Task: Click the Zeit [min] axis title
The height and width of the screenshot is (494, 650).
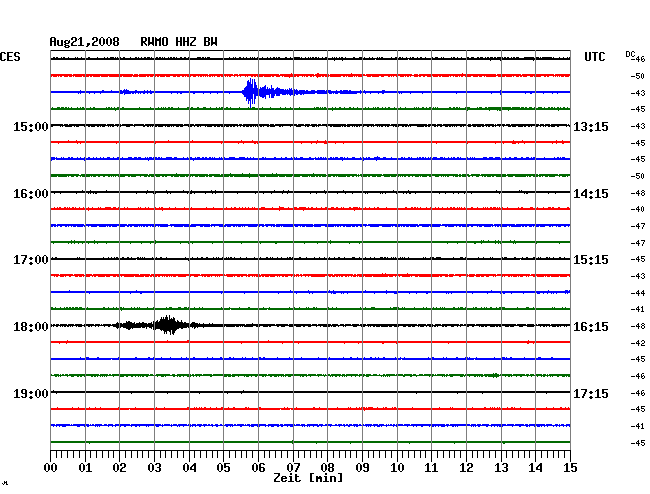Action: click(308, 478)
